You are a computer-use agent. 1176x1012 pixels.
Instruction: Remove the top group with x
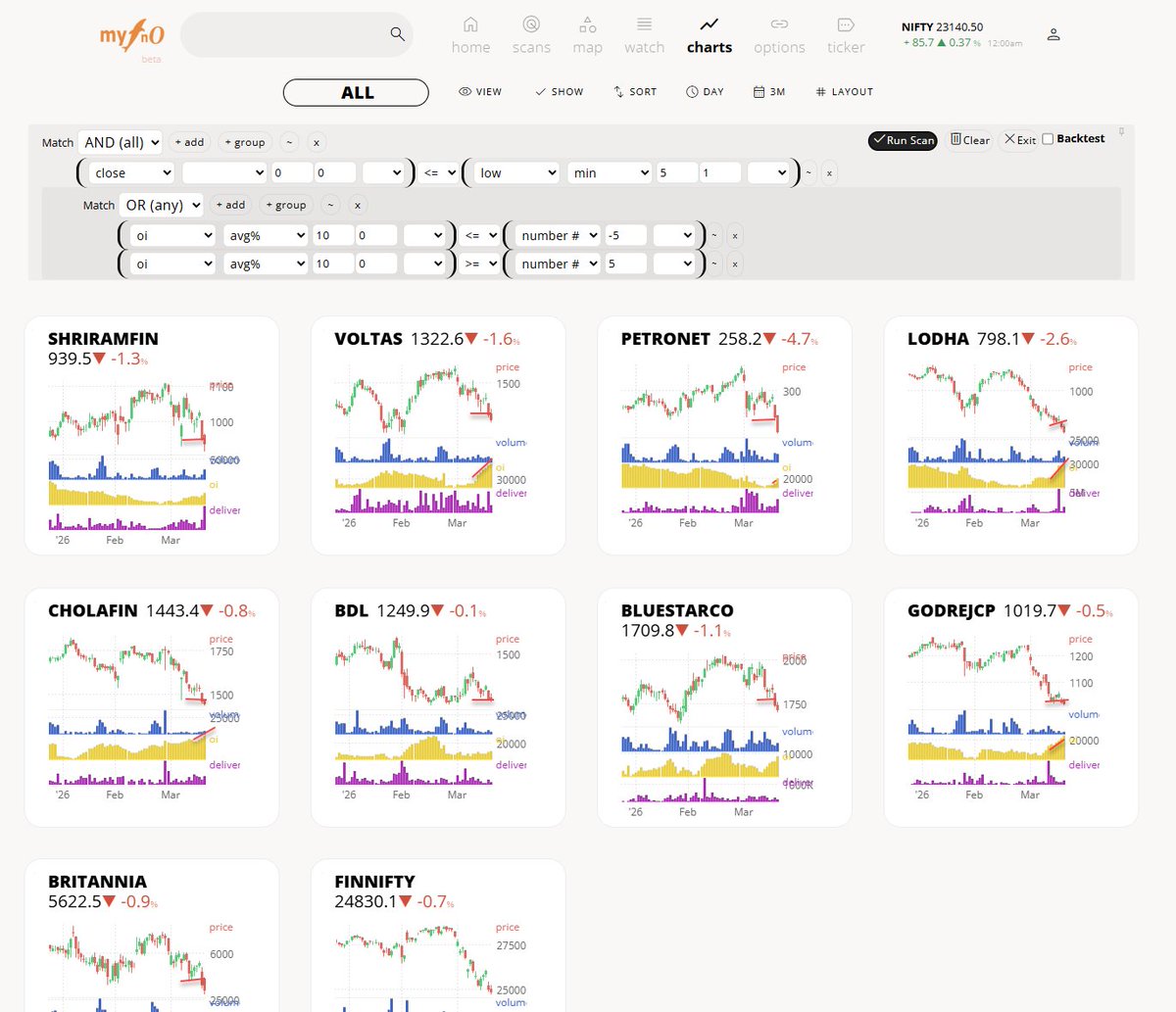pyautogui.click(x=317, y=142)
